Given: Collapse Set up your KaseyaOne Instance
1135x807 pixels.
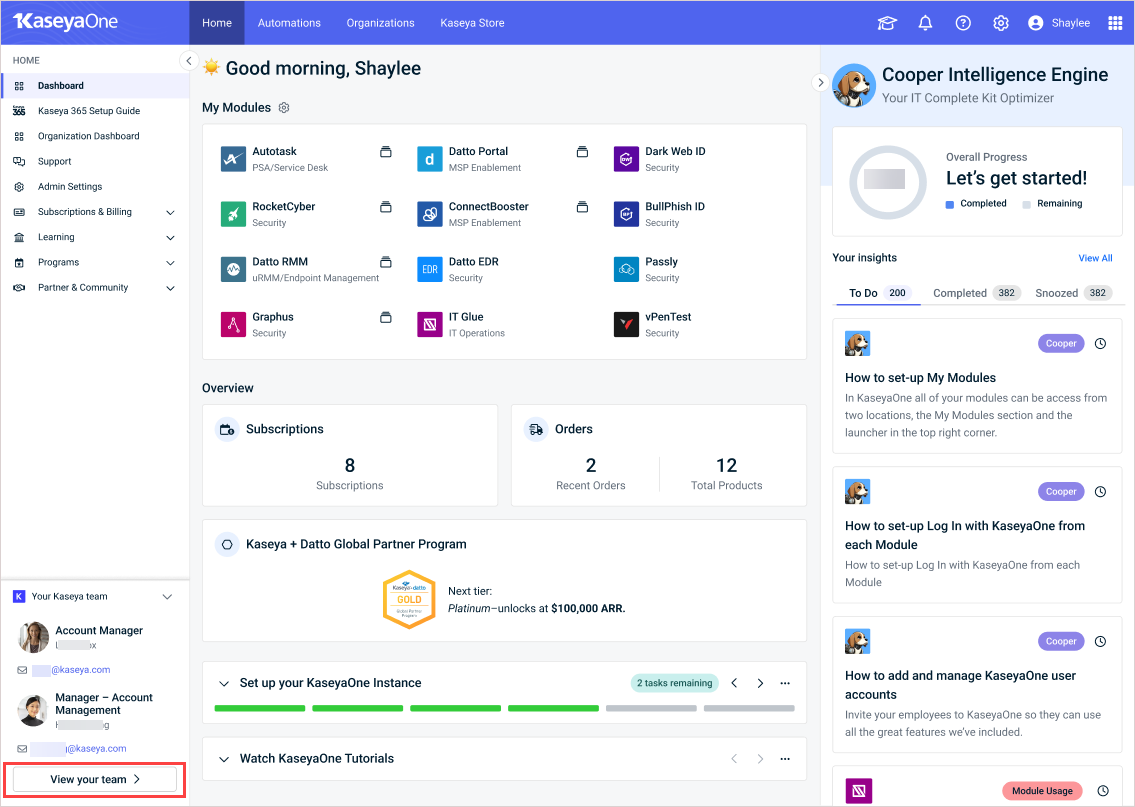Looking at the screenshot, I should pos(224,684).
